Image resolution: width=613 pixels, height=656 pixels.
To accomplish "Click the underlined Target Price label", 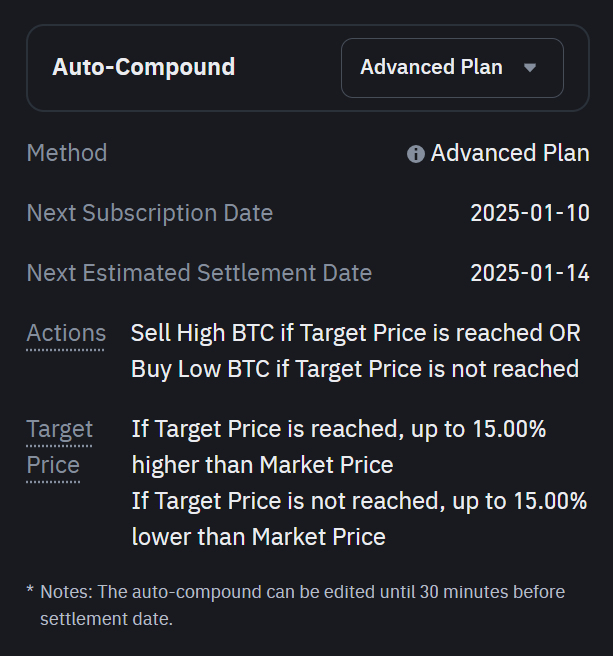I will [59, 447].
